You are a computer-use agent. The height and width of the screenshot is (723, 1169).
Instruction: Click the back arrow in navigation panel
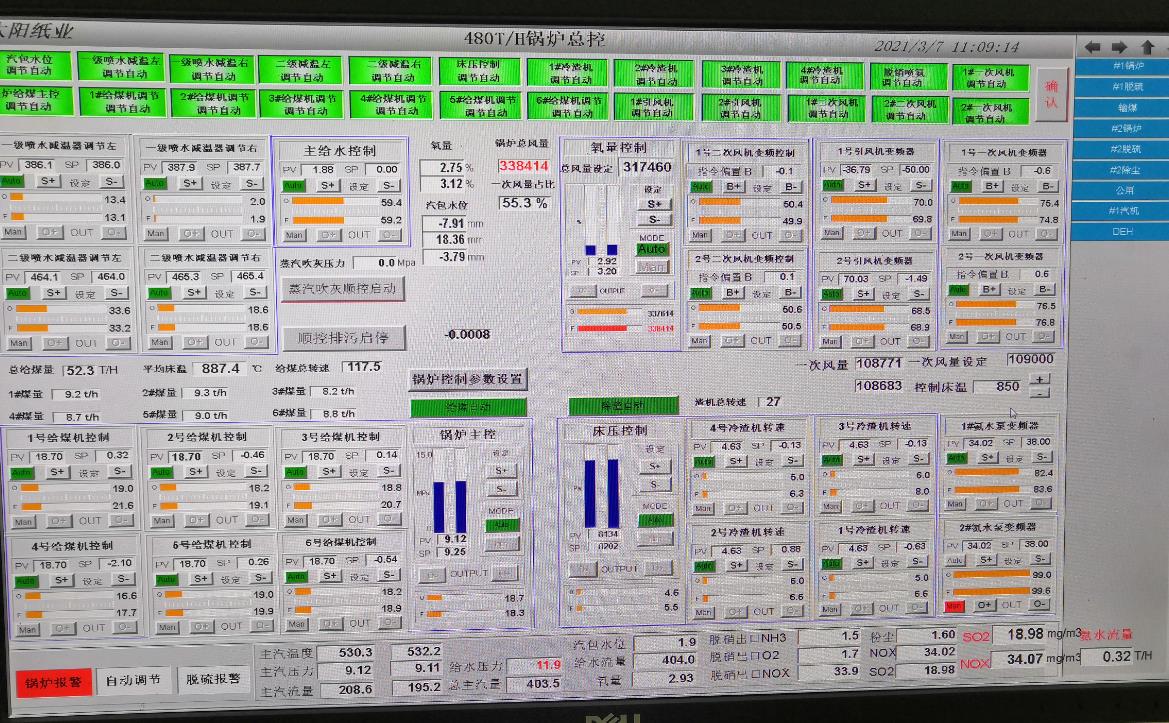(1093, 47)
